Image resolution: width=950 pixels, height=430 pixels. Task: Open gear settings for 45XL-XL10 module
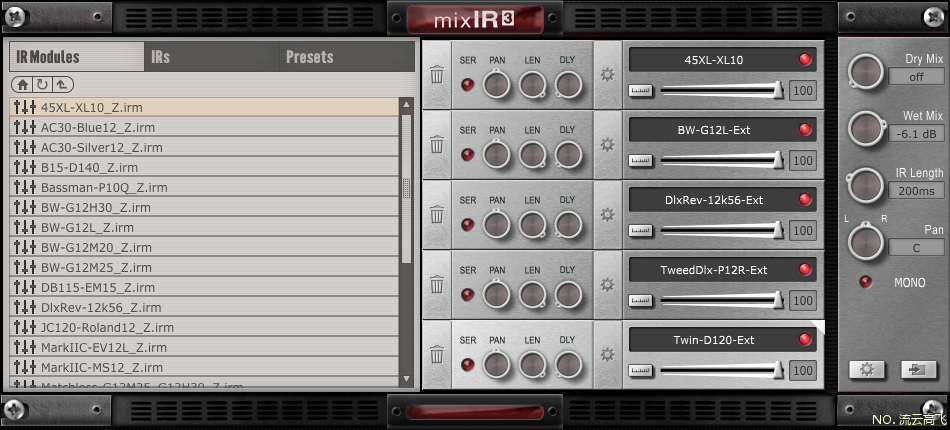608,74
